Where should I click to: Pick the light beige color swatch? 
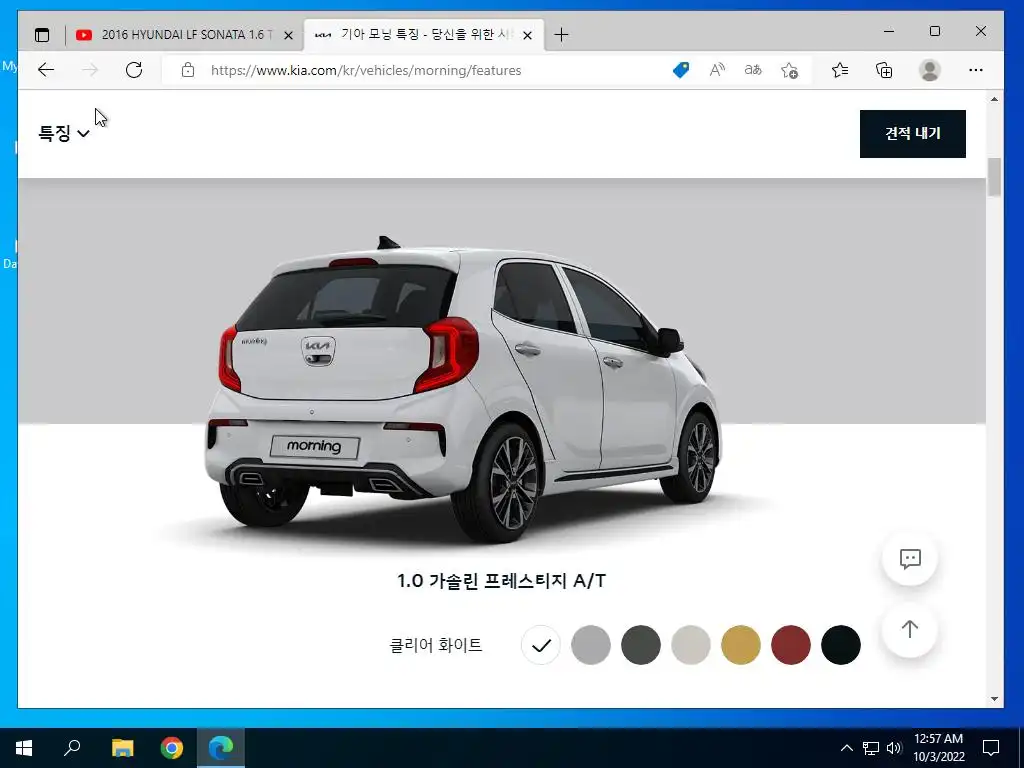(x=691, y=645)
